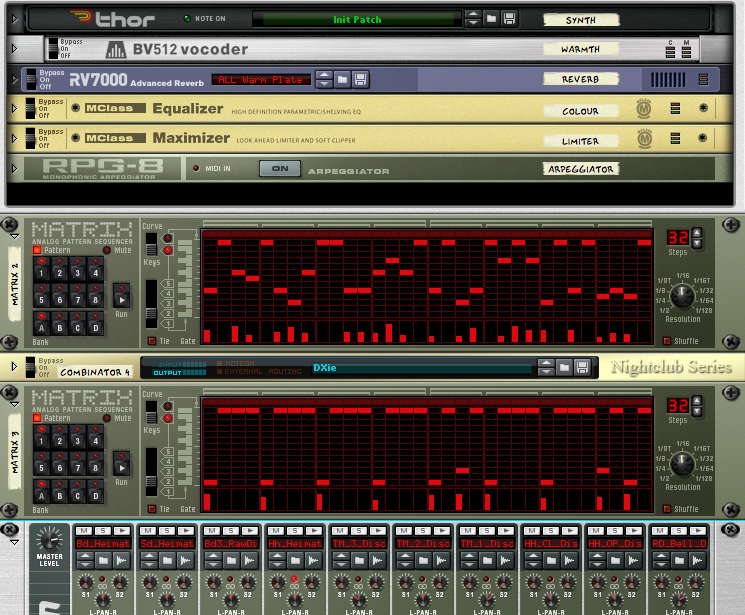Click MClass Maximizer round logo badge
This screenshot has height=615, width=745.
(x=644, y=139)
